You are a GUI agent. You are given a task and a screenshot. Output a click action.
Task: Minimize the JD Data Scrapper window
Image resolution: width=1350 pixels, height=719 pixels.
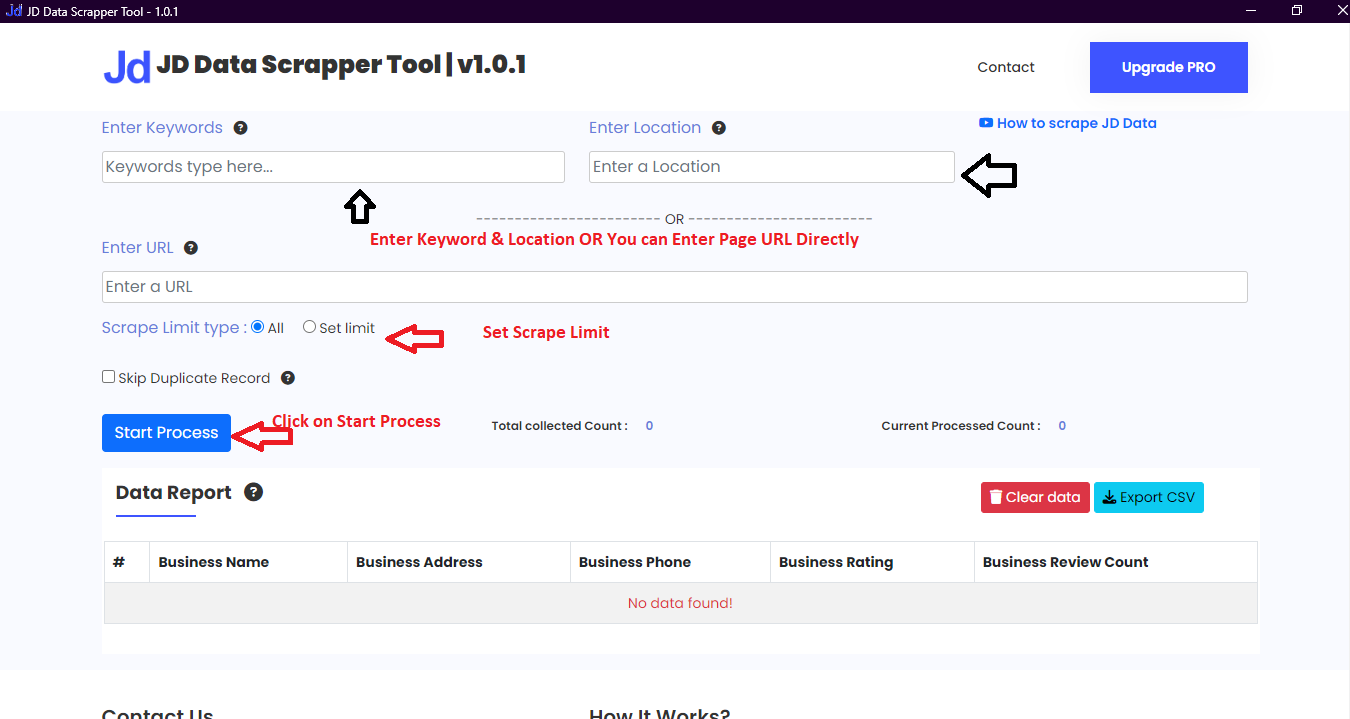click(x=1252, y=10)
